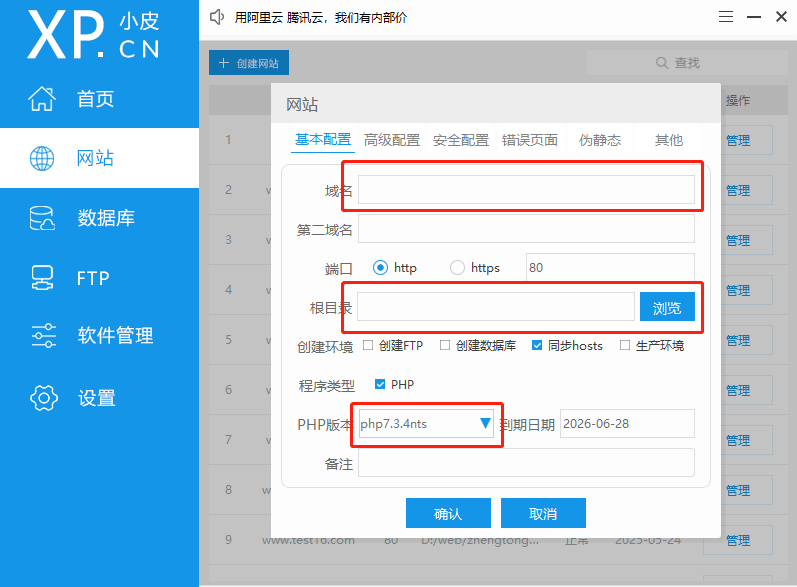Click the plus icon on 创建网站 button
Image resolution: width=797 pixels, height=587 pixels.
click(x=224, y=63)
